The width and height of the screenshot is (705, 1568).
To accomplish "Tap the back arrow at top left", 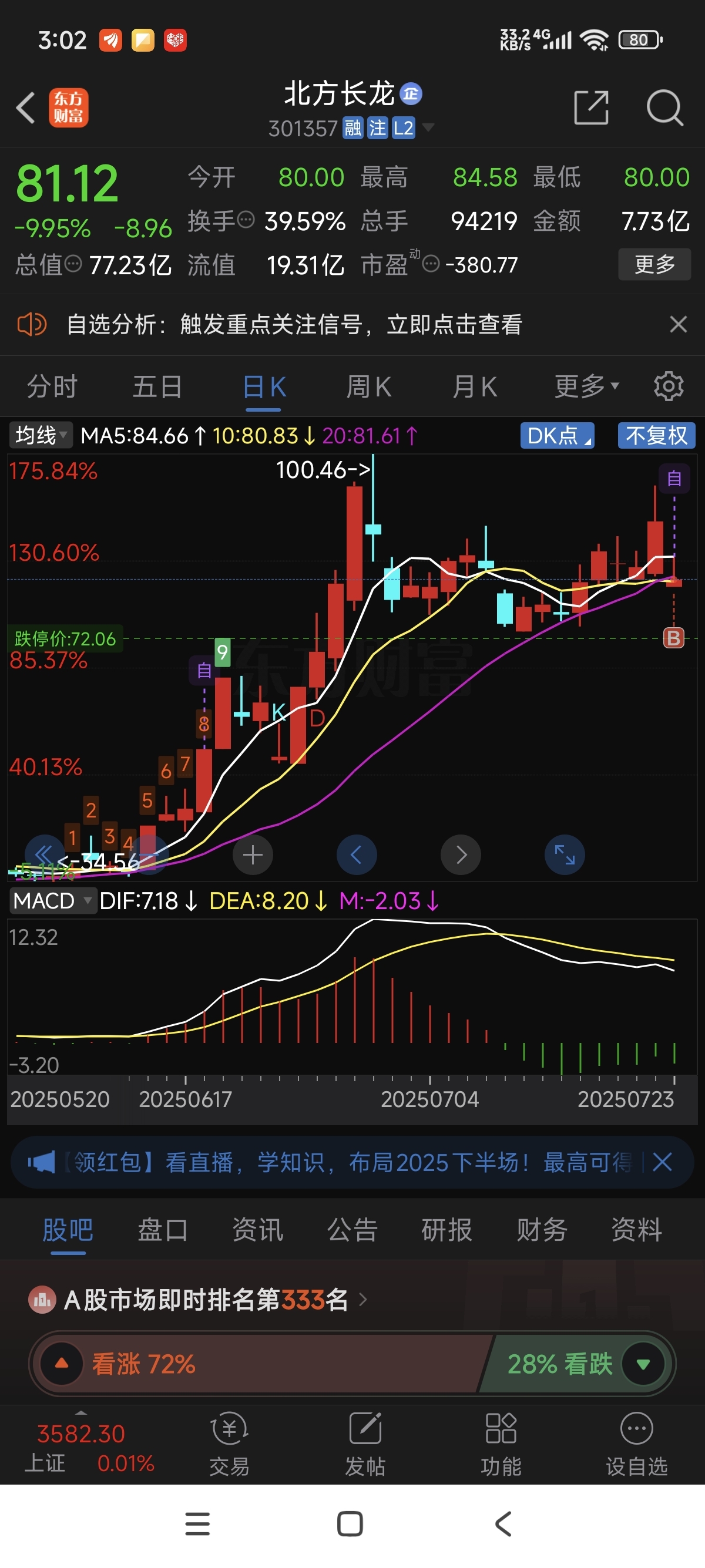I will click(26, 108).
